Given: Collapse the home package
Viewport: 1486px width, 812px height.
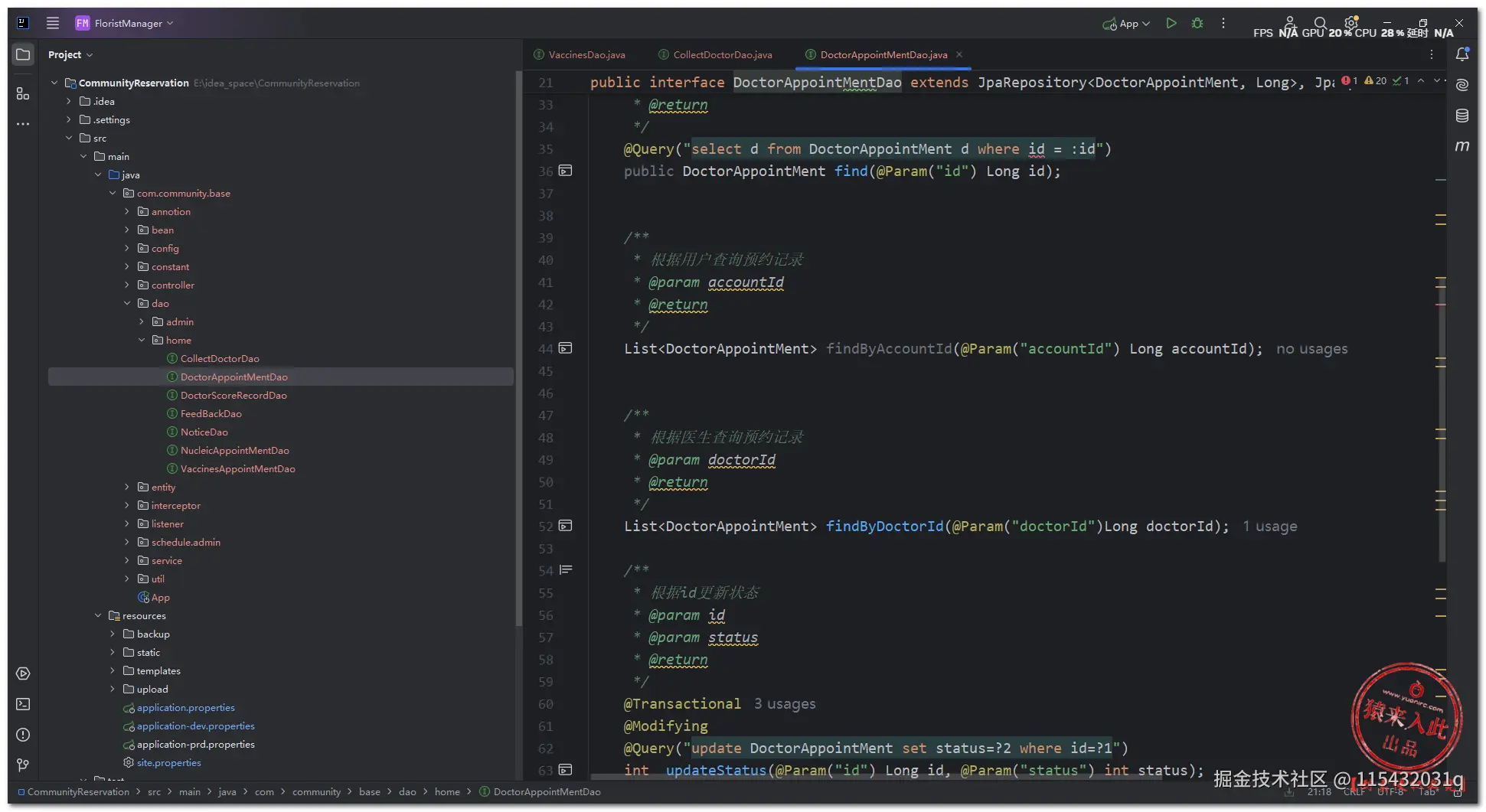Looking at the screenshot, I should click(142, 340).
